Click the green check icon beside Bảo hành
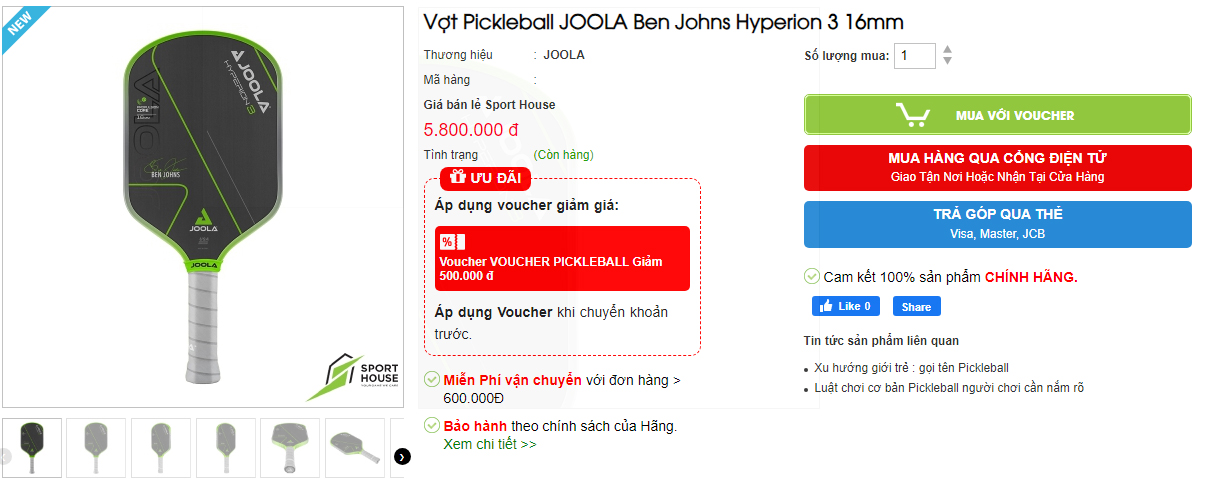This screenshot has width=1210, height=479. pos(432,425)
